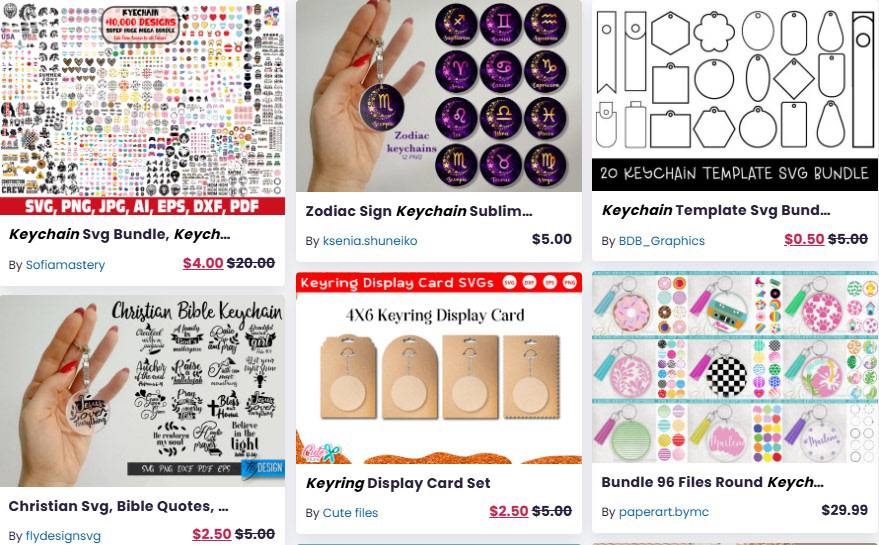Click the Bundle 96 Files Round Keychain title

pyautogui.click(x=713, y=482)
